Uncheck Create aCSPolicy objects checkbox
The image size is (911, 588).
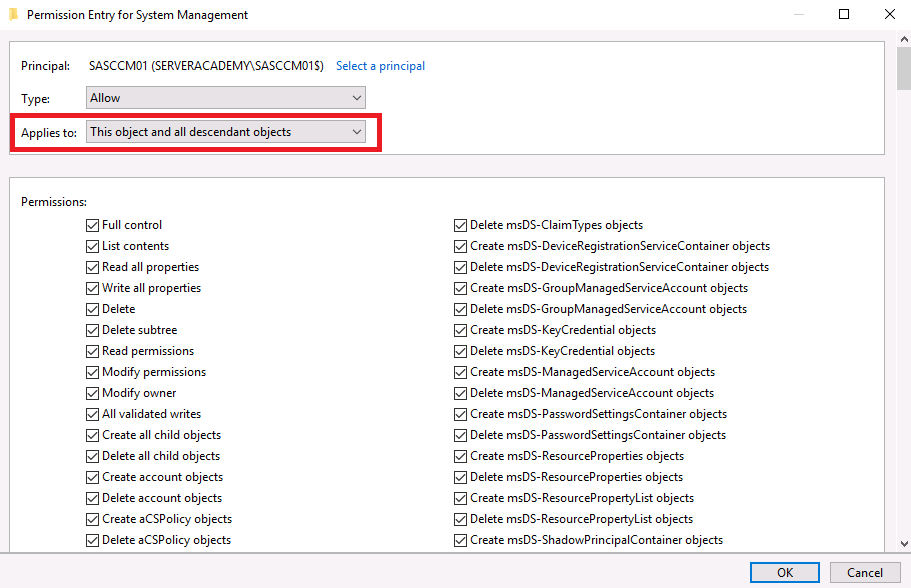92,519
